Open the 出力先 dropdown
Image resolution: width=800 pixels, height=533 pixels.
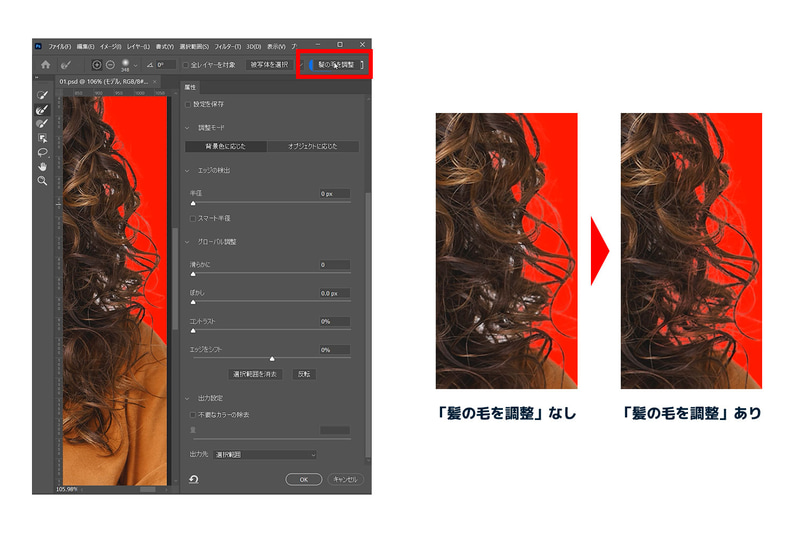[265, 454]
